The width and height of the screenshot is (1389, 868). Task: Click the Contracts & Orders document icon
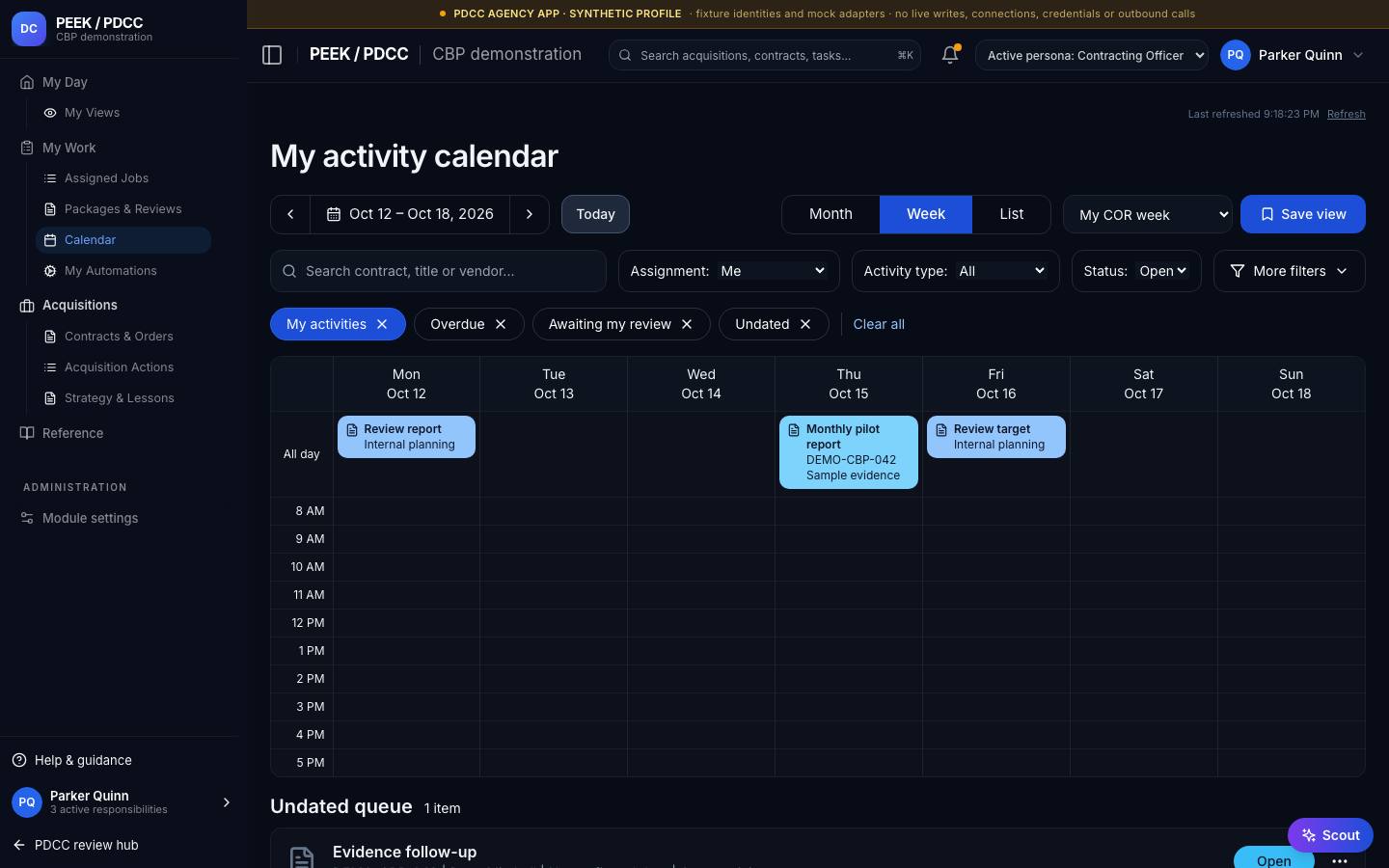click(50, 337)
